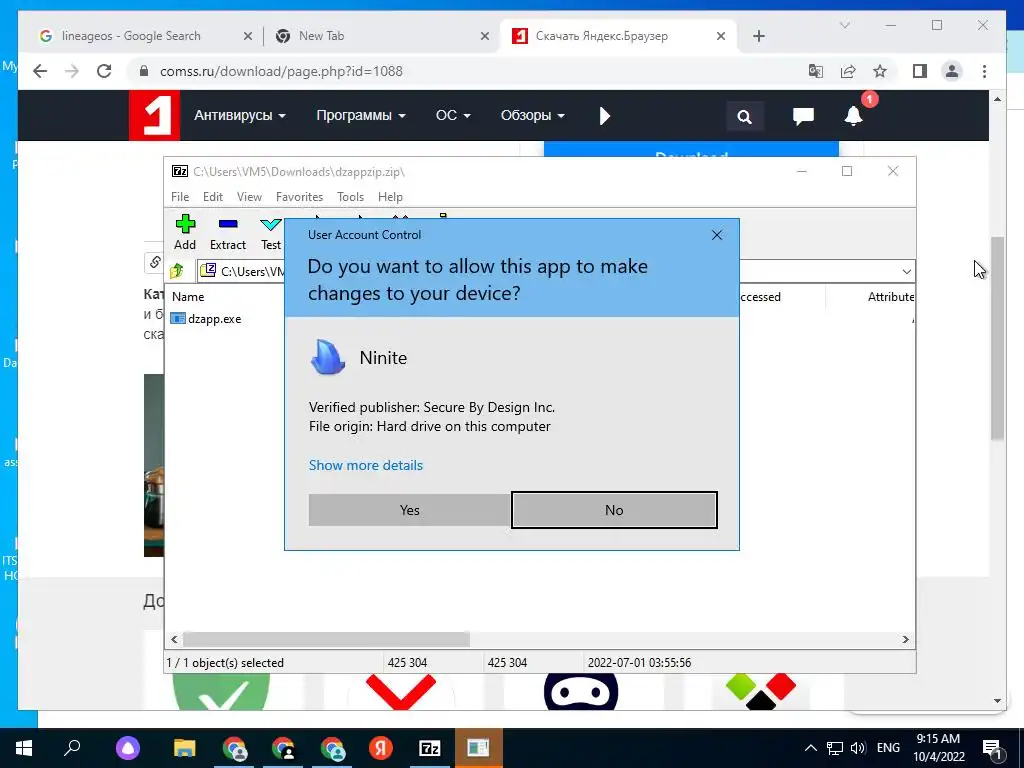Click the Attributes column header in 7-Zip
The image size is (1024, 768).
tap(890, 296)
